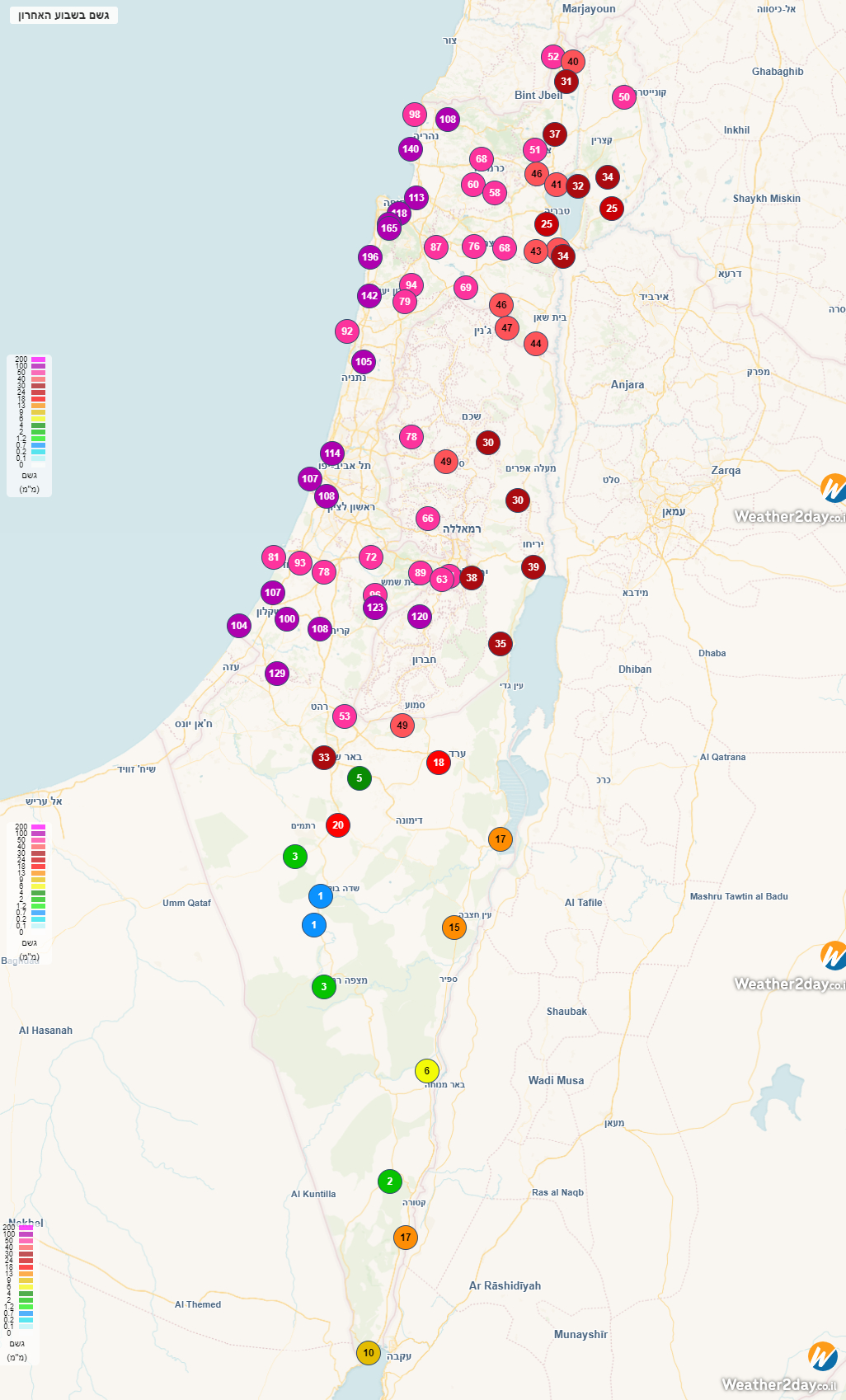846x1400 pixels.
Task: Click the 104 coastal rainfall marker
Action: pos(239,626)
